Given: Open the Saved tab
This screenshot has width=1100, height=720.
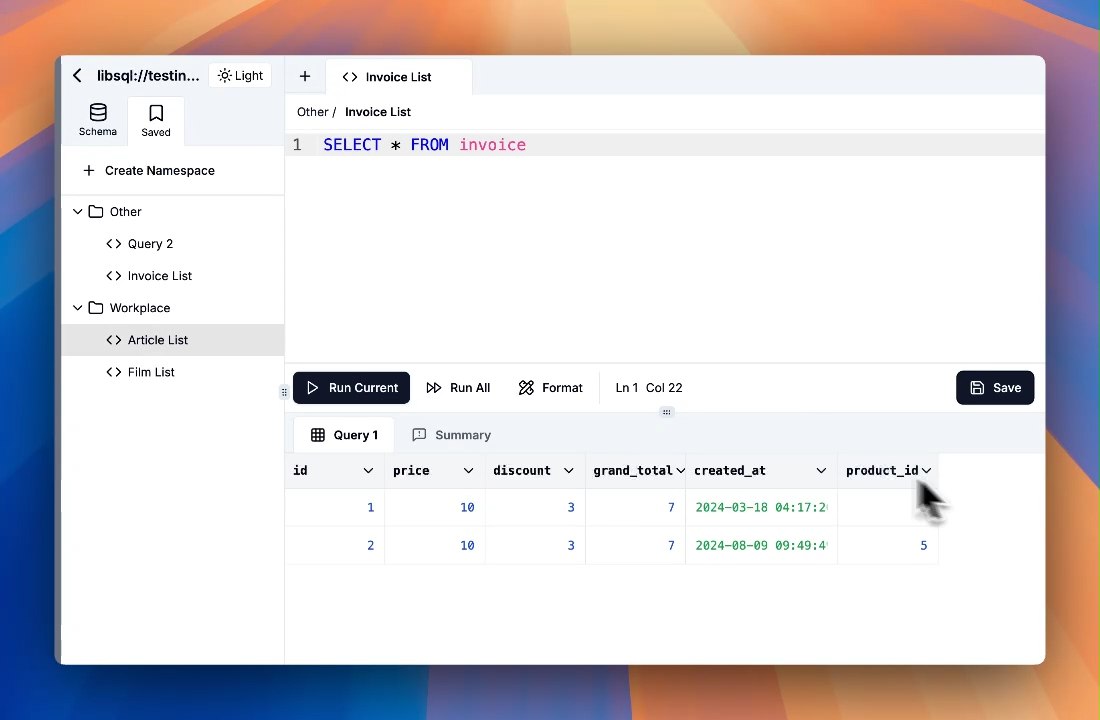Looking at the screenshot, I should click(156, 121).
